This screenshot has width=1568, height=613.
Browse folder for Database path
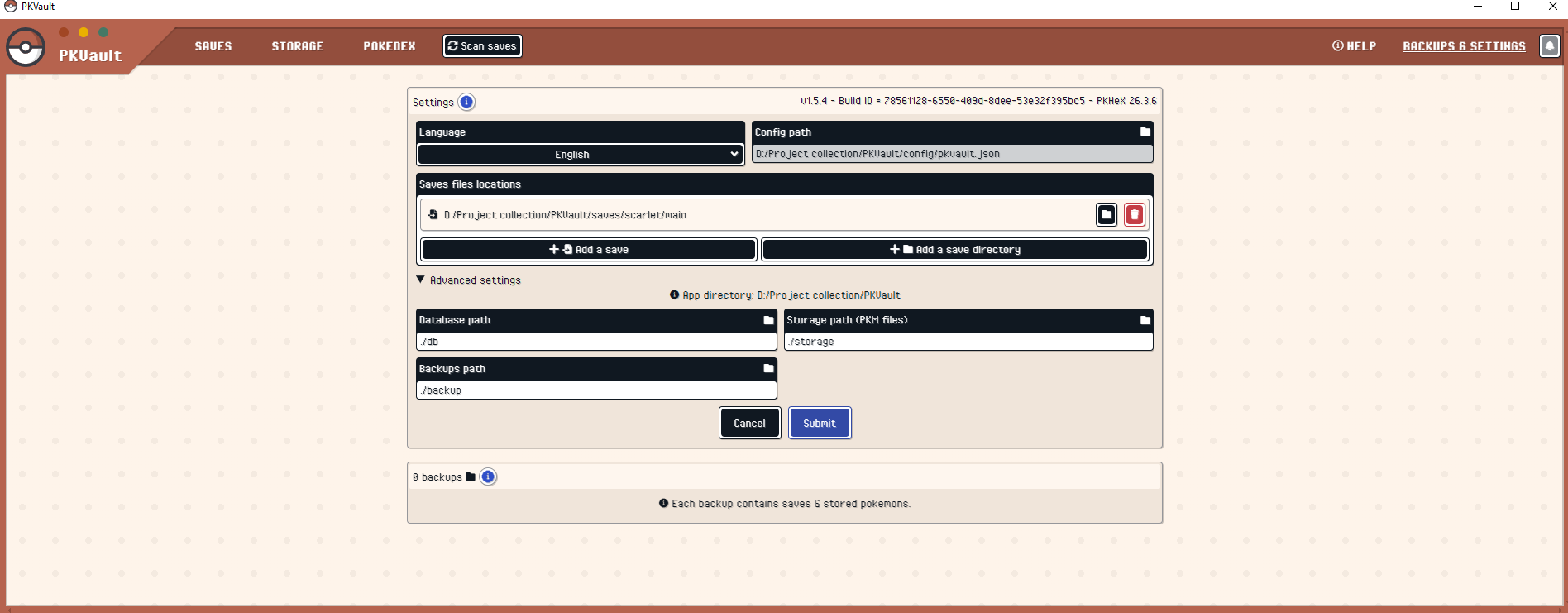[x=768, y=320]
